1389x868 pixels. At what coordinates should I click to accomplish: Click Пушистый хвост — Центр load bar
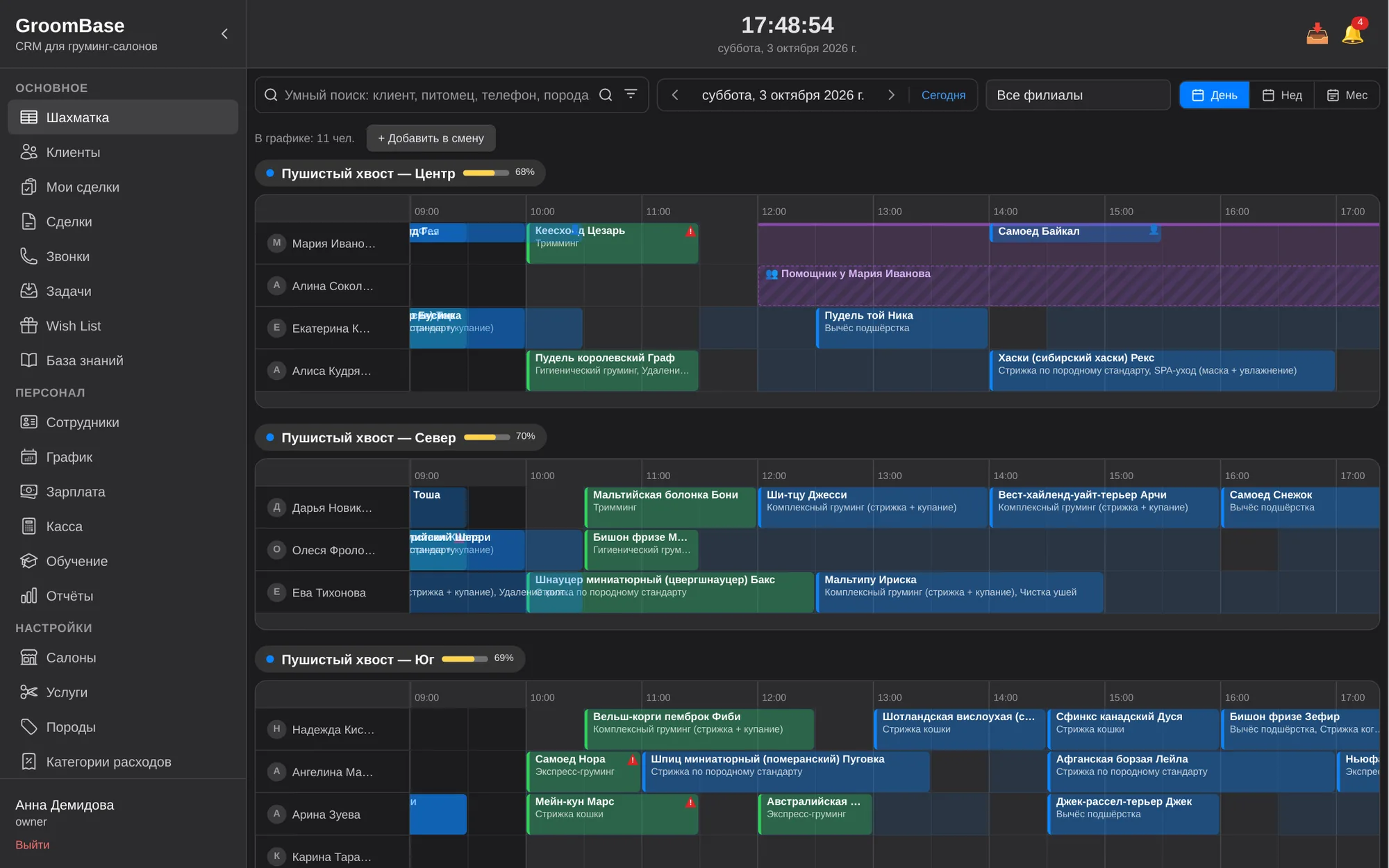click(486, 172)
